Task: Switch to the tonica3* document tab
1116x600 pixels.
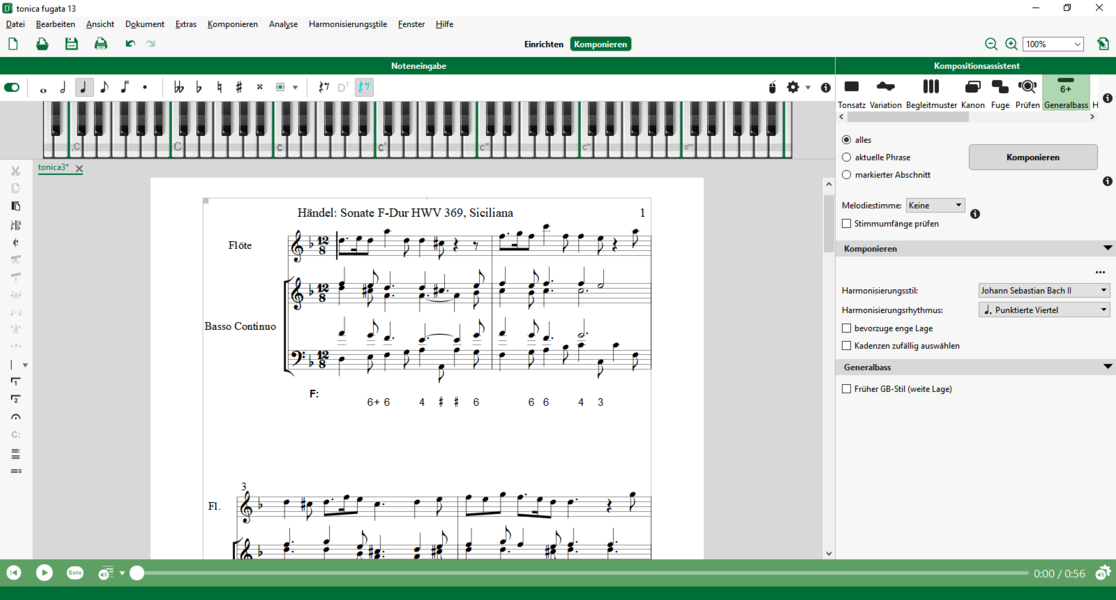Action: click(53, 168)
